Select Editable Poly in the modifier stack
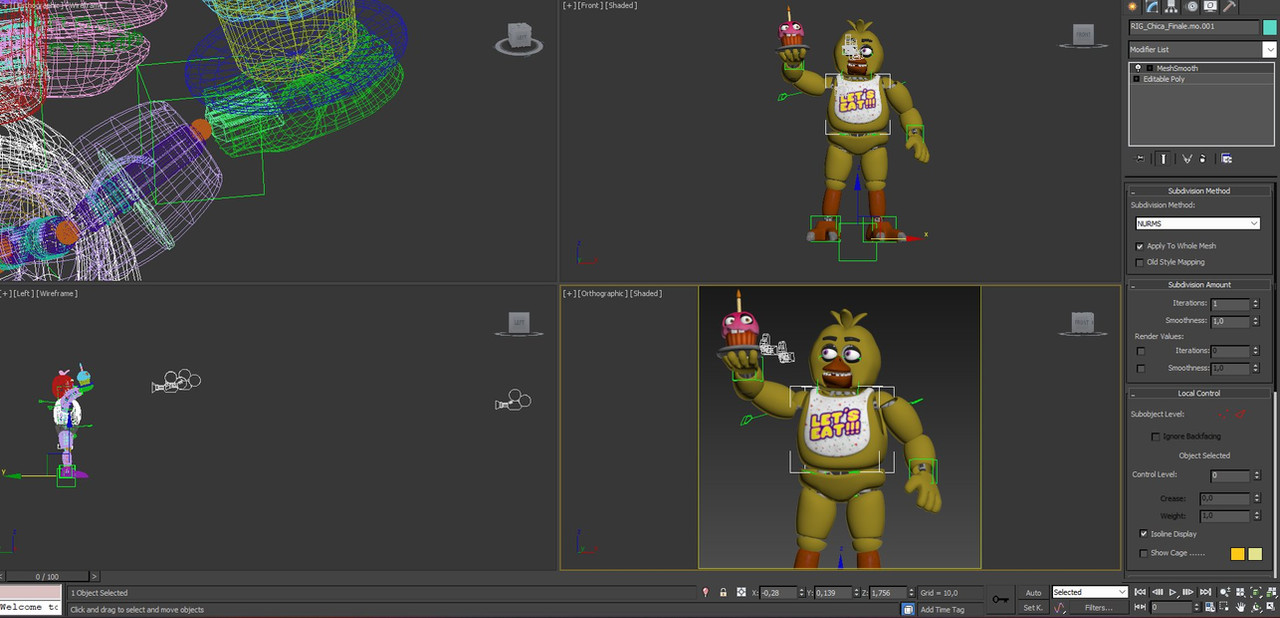The image size is (1280, 618). tap(1164, 79)
